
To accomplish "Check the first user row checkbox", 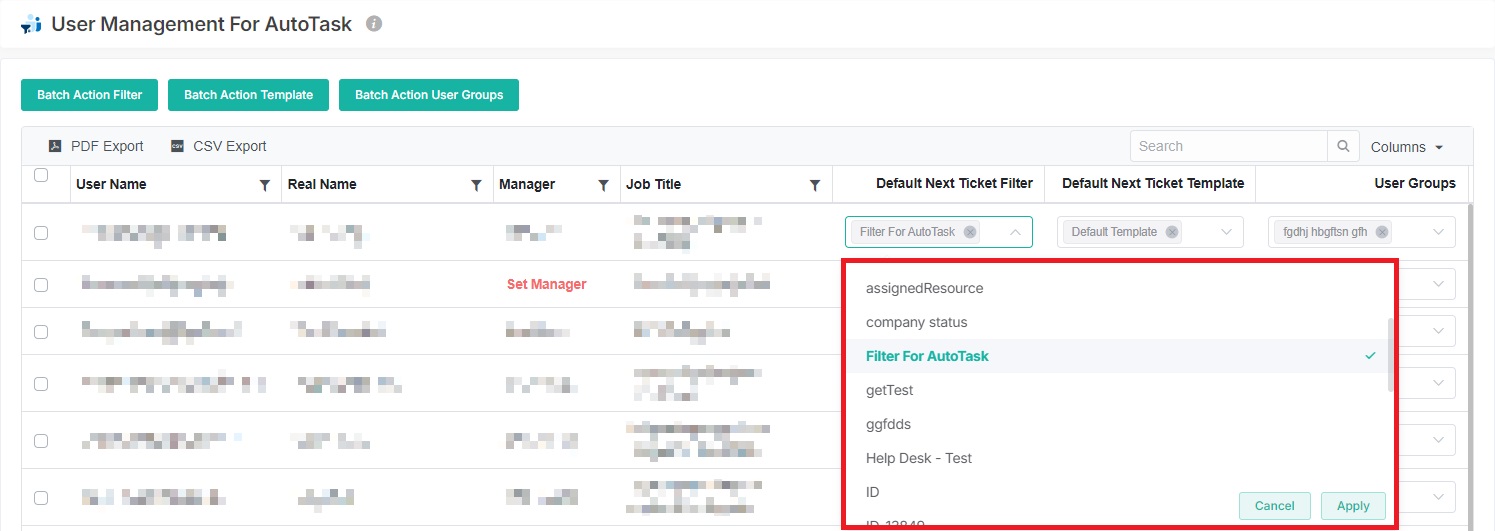I will (41, 233).
